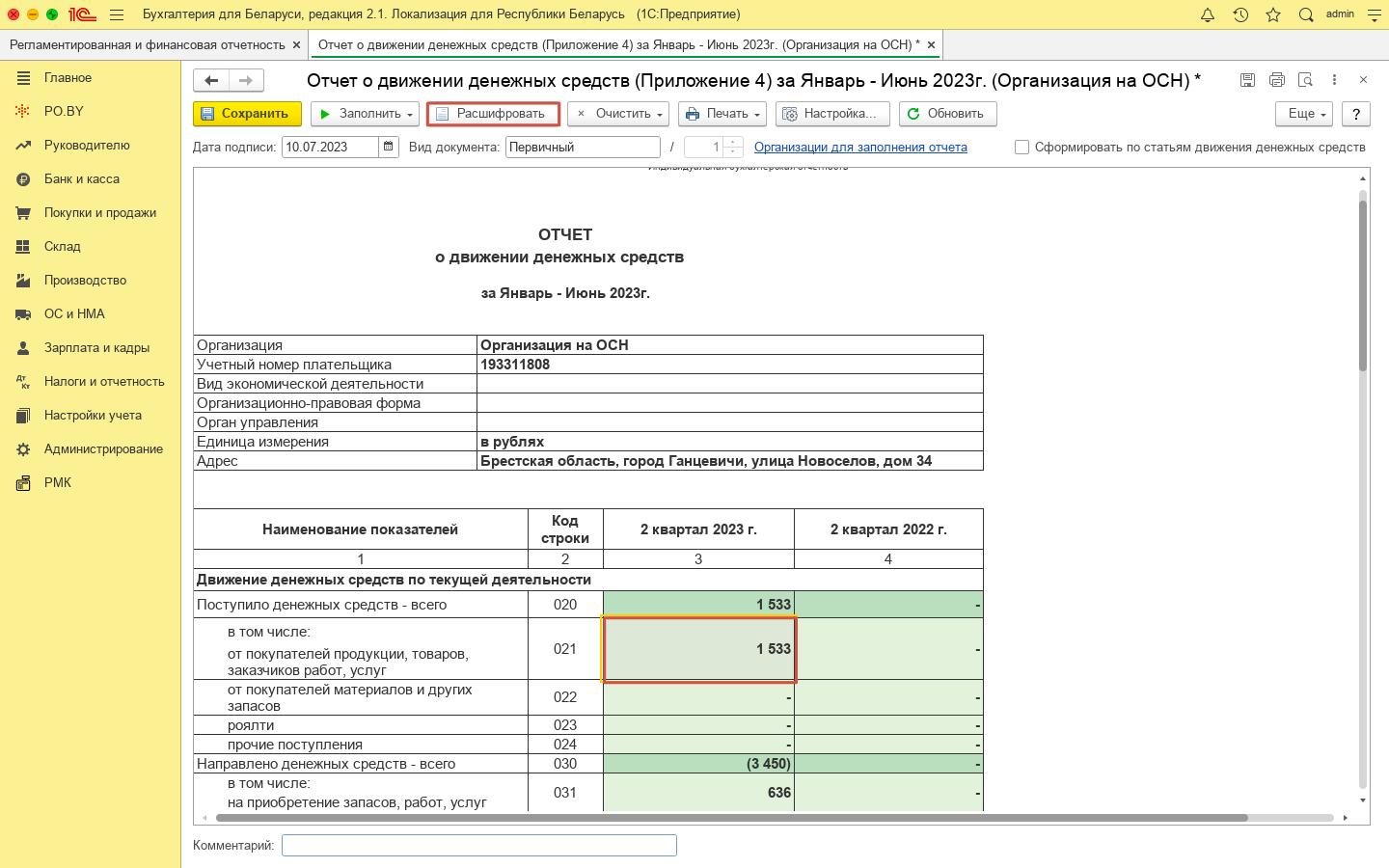This screenshot has height=868, width=1389.
Task: Select cell 636 in row 031
Action: pos(698,792)
